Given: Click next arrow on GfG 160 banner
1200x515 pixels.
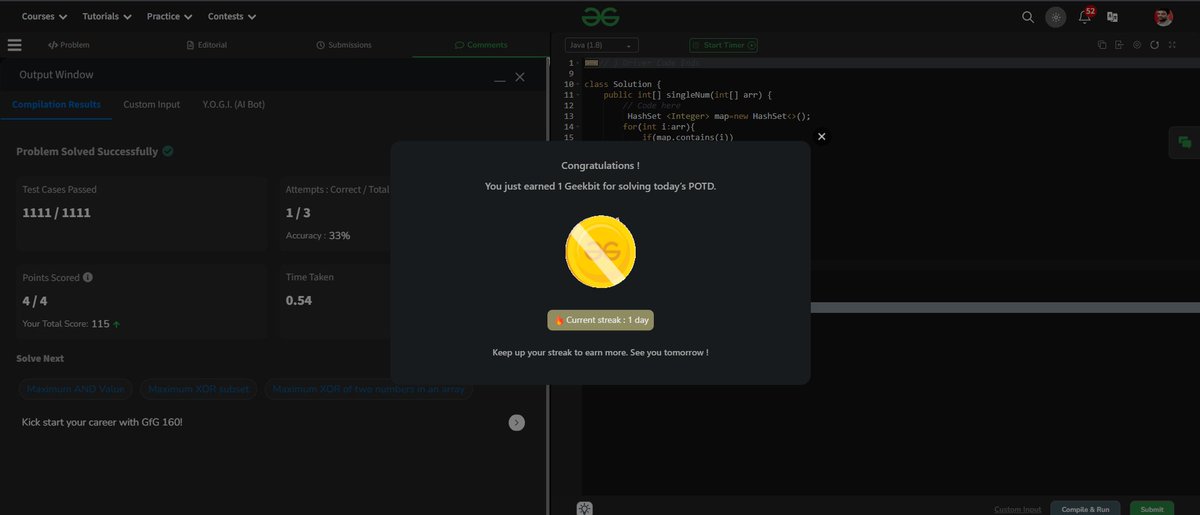Looking at the screenshot, I should pos(517,423).
